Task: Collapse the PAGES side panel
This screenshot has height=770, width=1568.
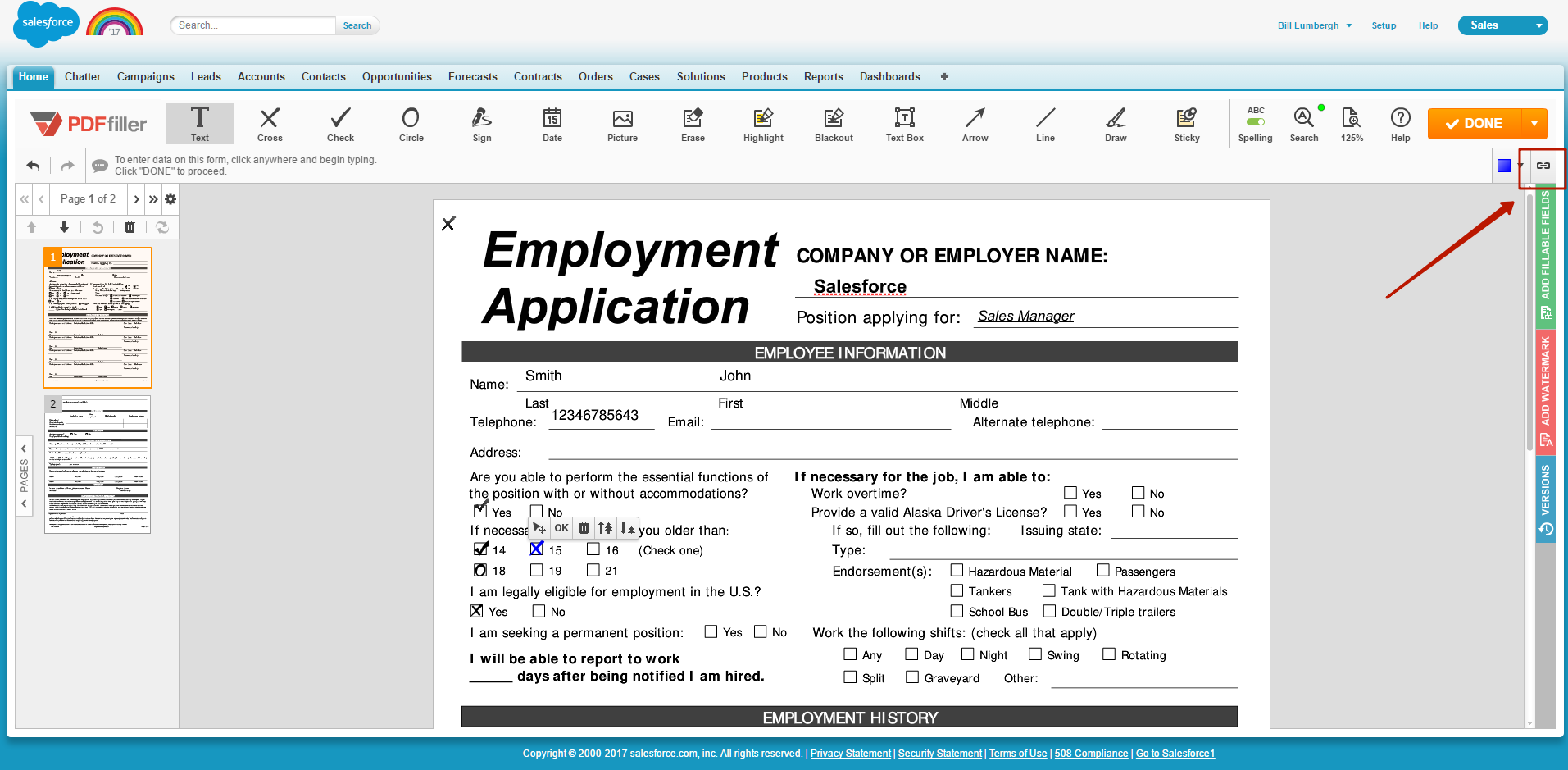Action: [24, 476]
